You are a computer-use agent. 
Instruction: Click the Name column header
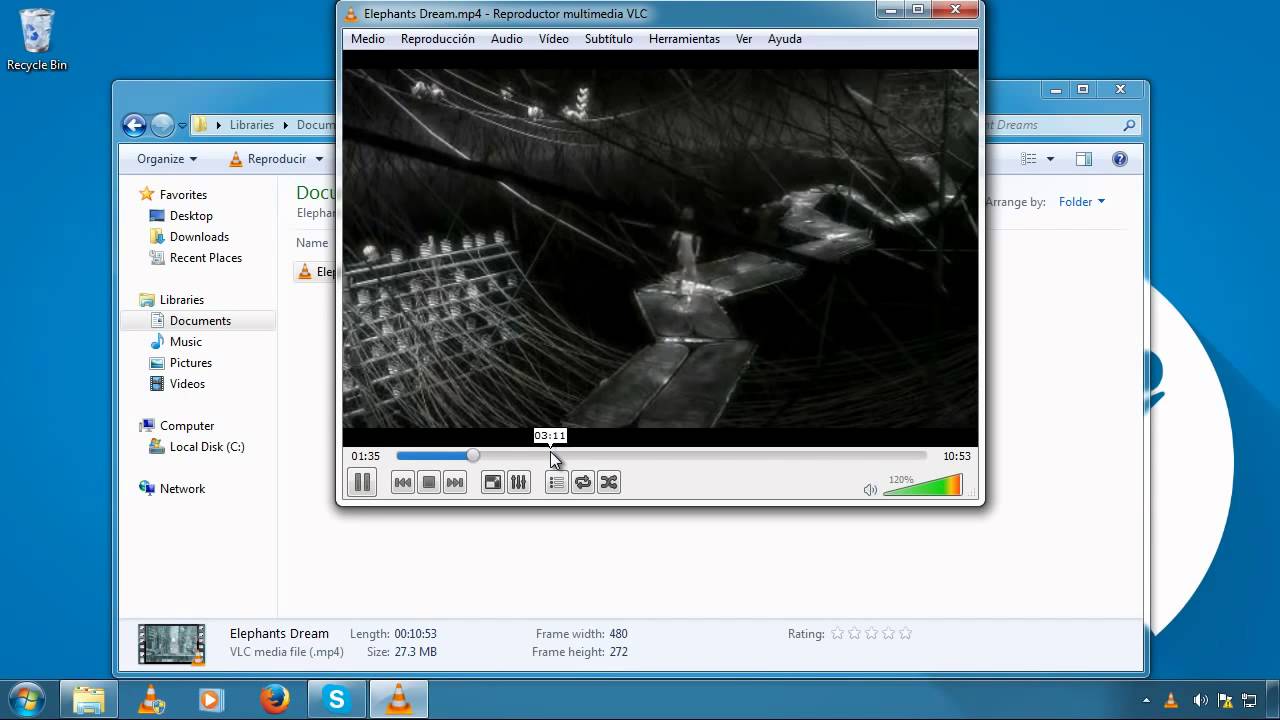[x=312, y=243]
